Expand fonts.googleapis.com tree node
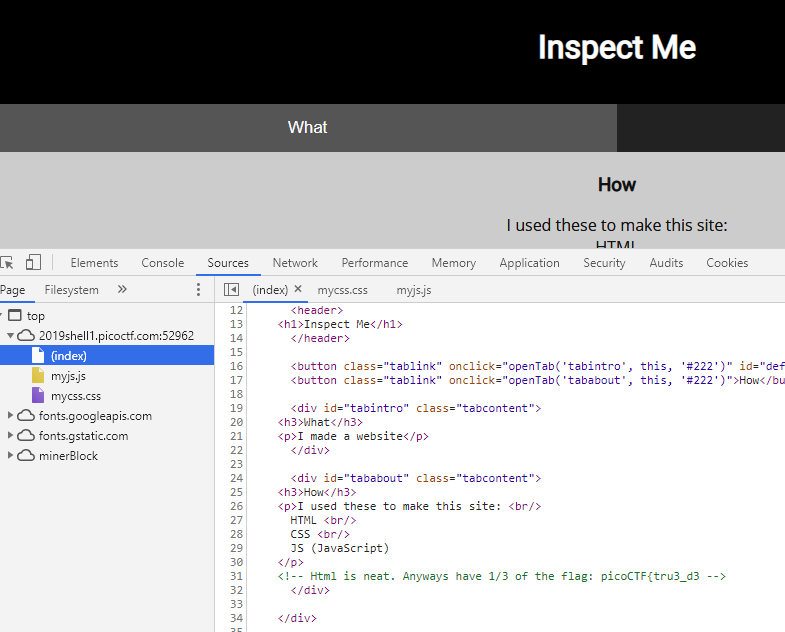Image resolution: width=785 pixels, height=632 pixels. coord(10,415)
